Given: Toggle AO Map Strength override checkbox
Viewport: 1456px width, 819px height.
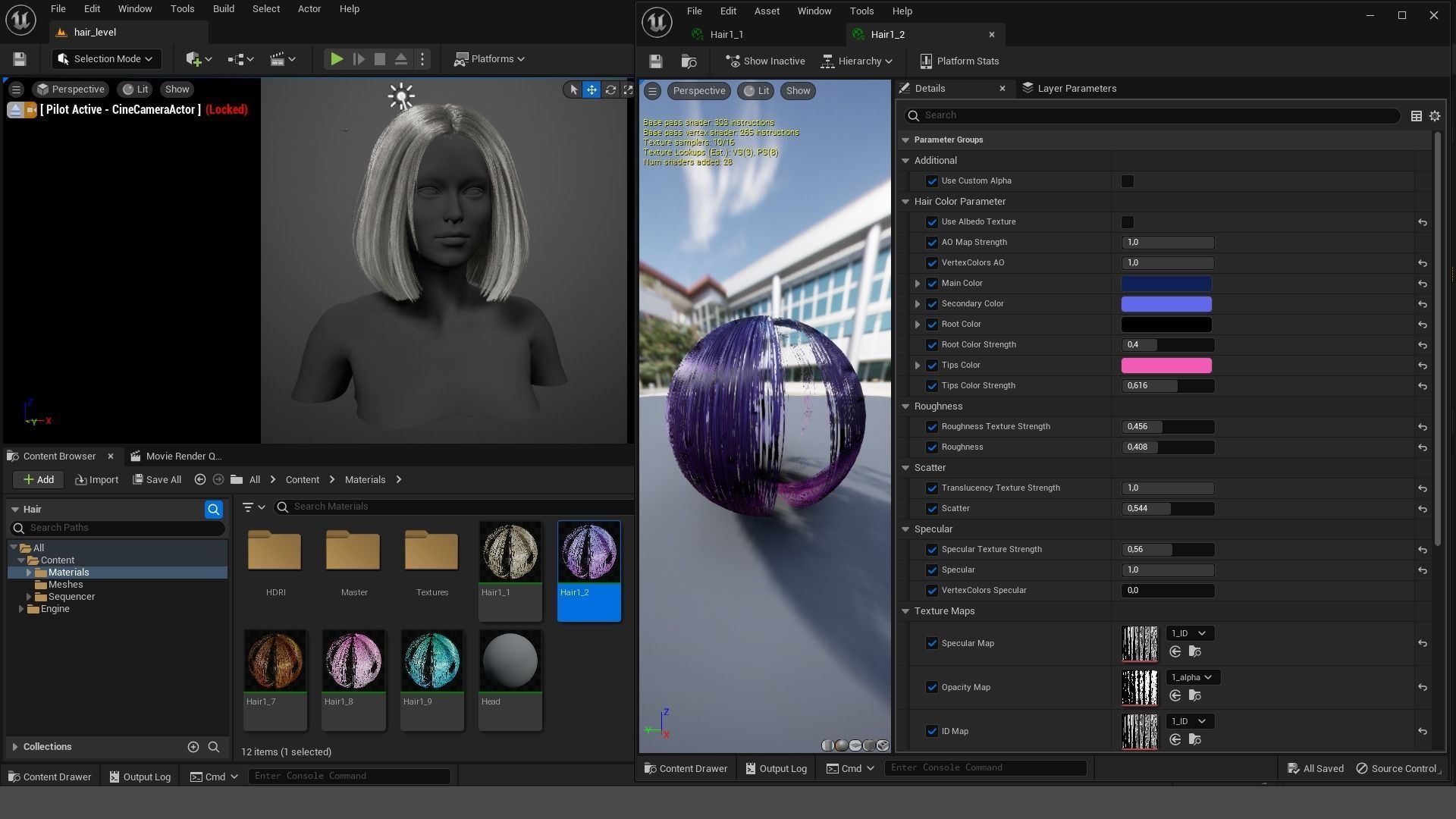Looking at the screenshot, I should click(932, 243).
